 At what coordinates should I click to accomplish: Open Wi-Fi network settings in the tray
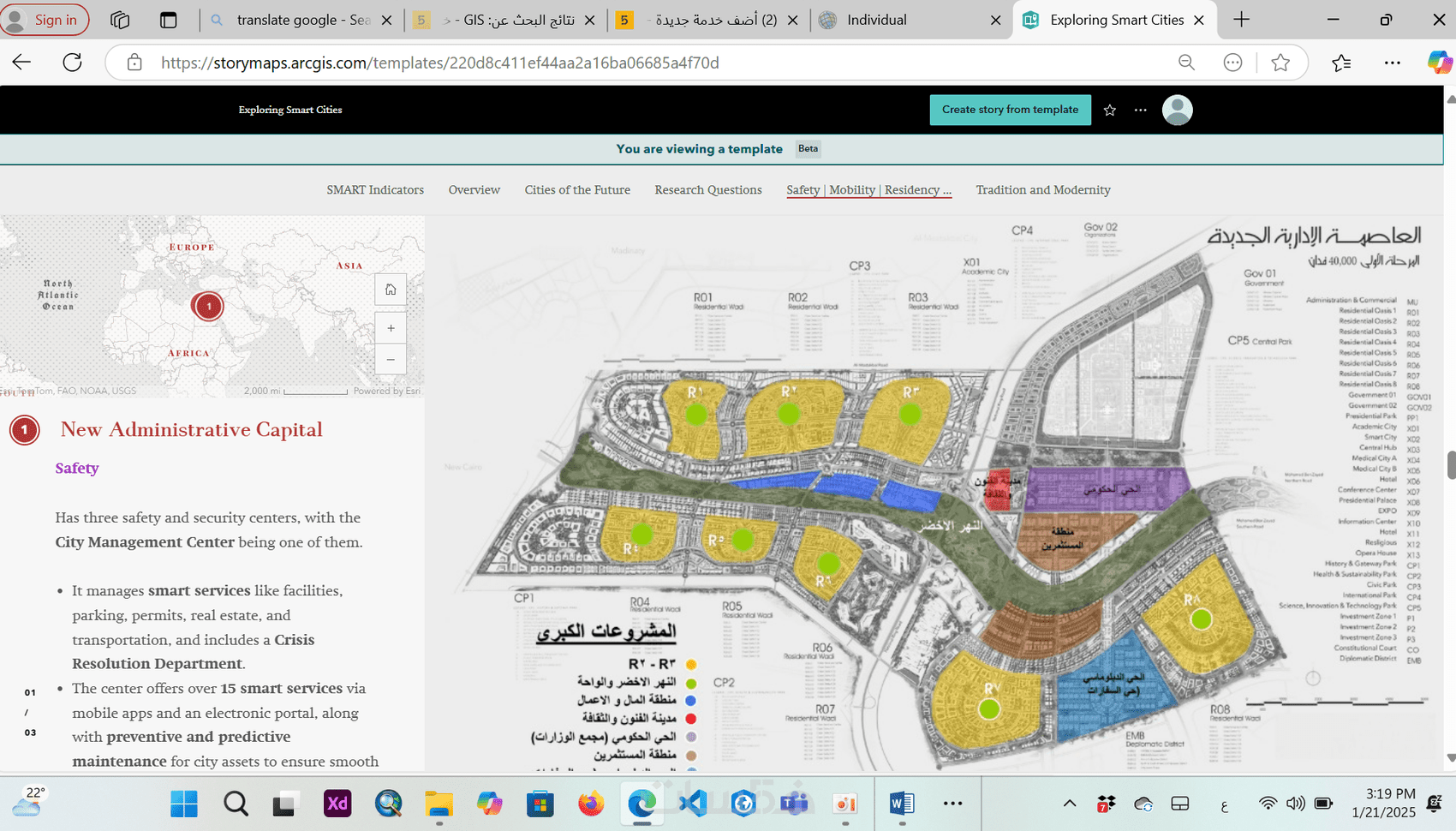point(1268,804)
